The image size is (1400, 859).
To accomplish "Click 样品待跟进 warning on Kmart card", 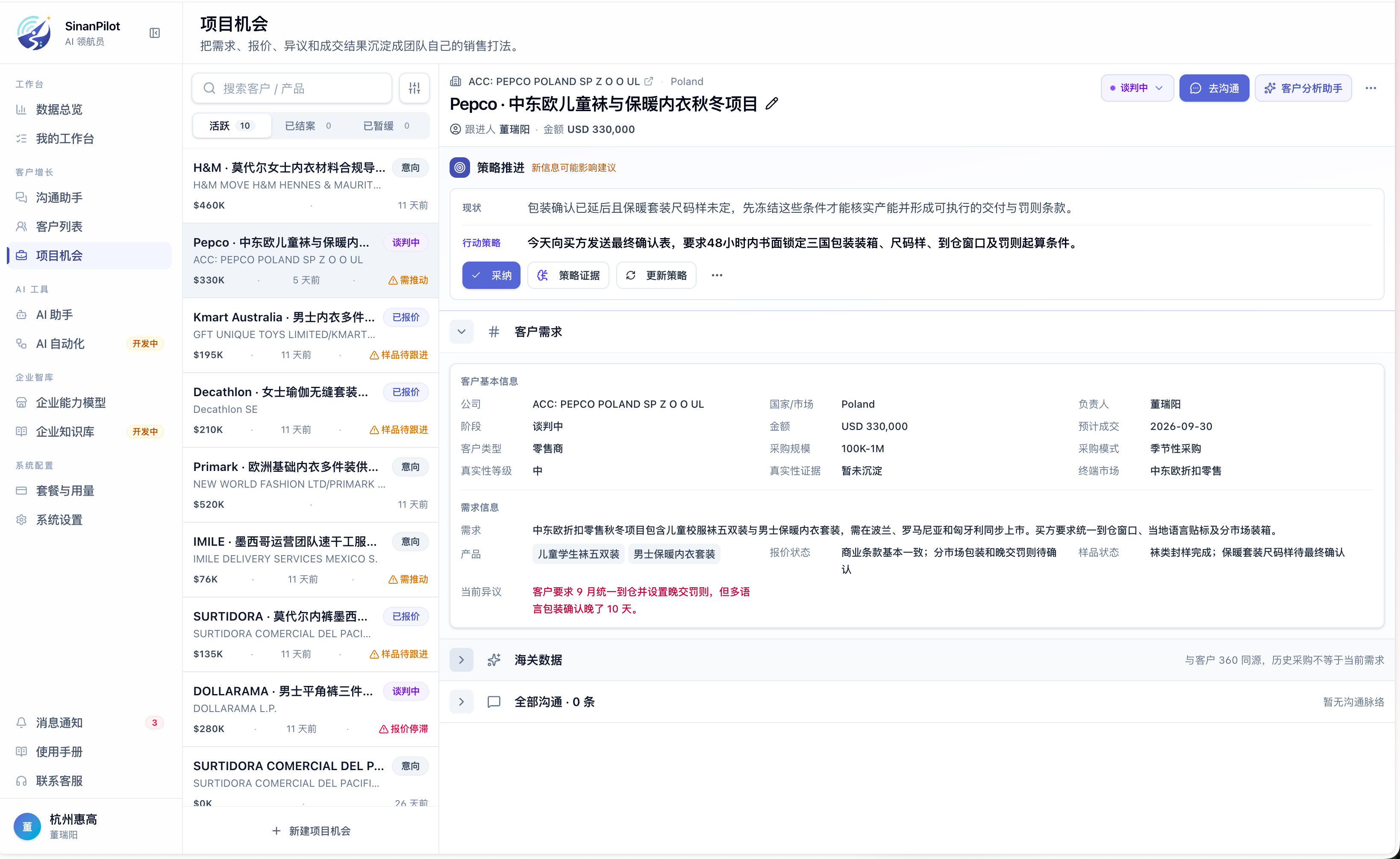I will (x=398, y=355).
